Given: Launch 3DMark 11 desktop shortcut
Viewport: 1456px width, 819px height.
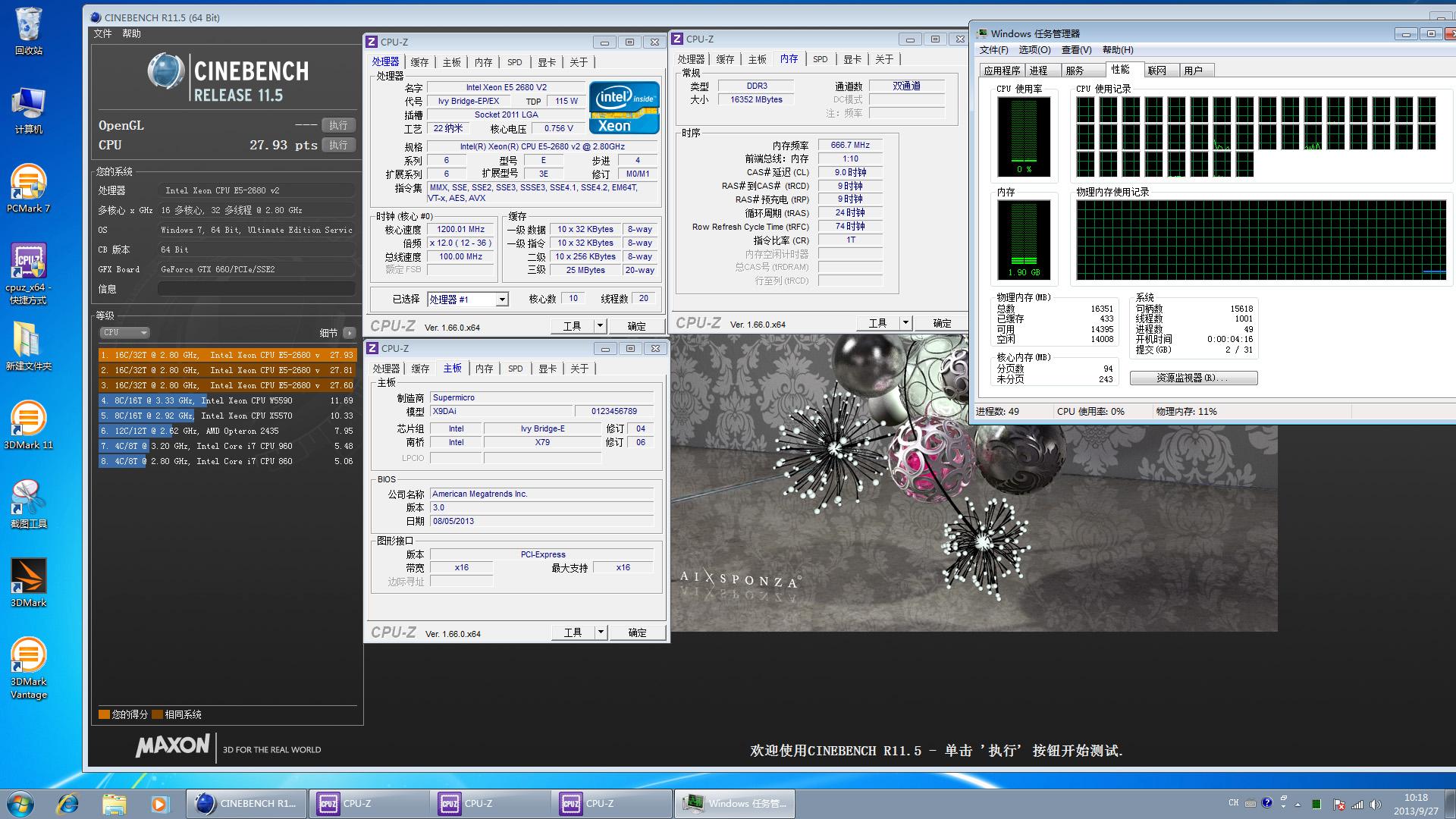Looking at the screenshot, I should click(29, 425).
